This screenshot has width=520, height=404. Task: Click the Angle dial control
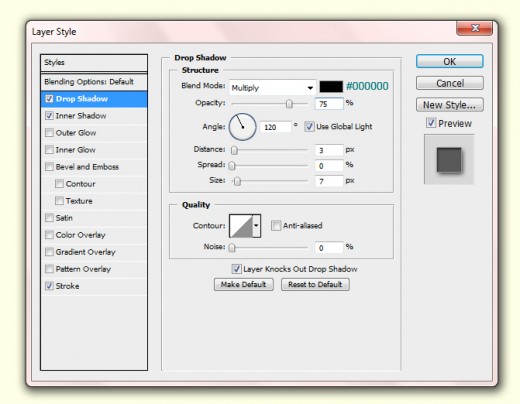pos(242,127)
